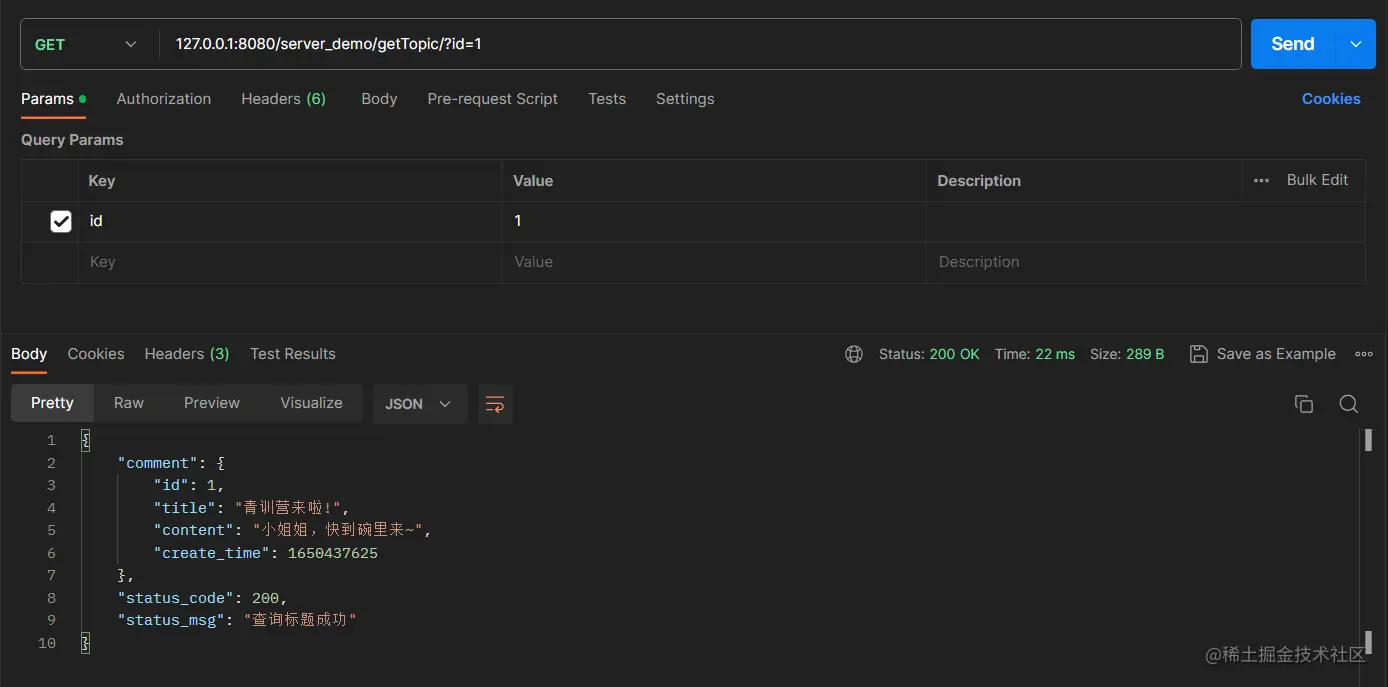Open the Settings tab
This screenshot has width=1388, height=687.
[685, 99]
